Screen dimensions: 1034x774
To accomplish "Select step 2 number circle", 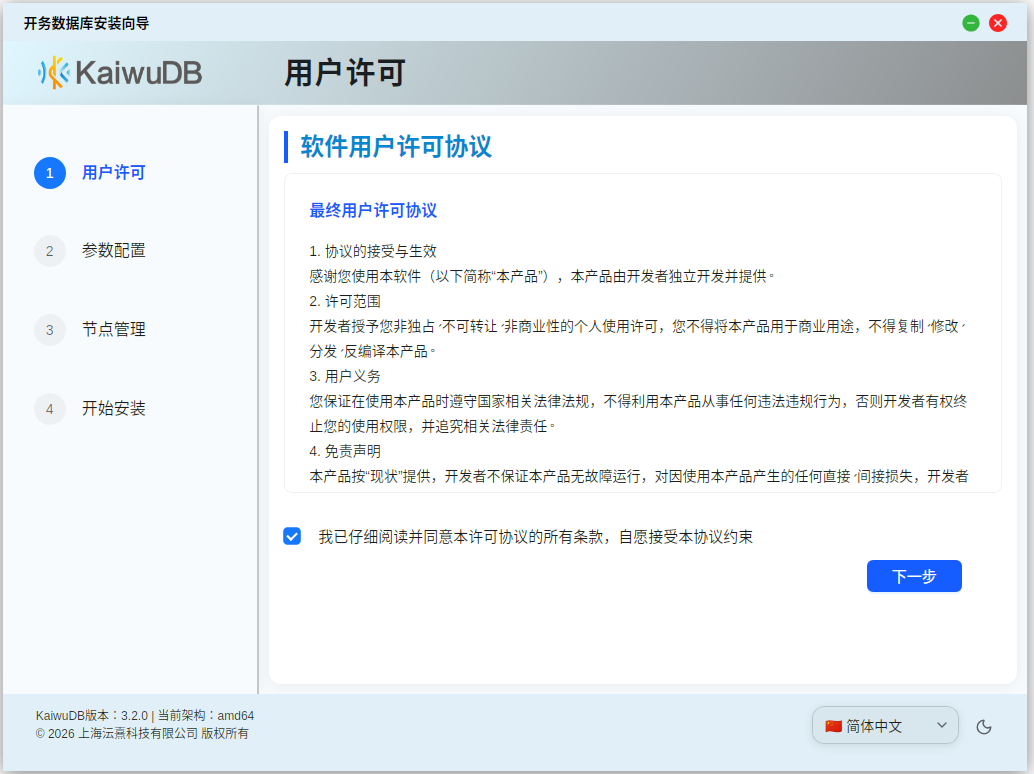I will tap(49, 251).
